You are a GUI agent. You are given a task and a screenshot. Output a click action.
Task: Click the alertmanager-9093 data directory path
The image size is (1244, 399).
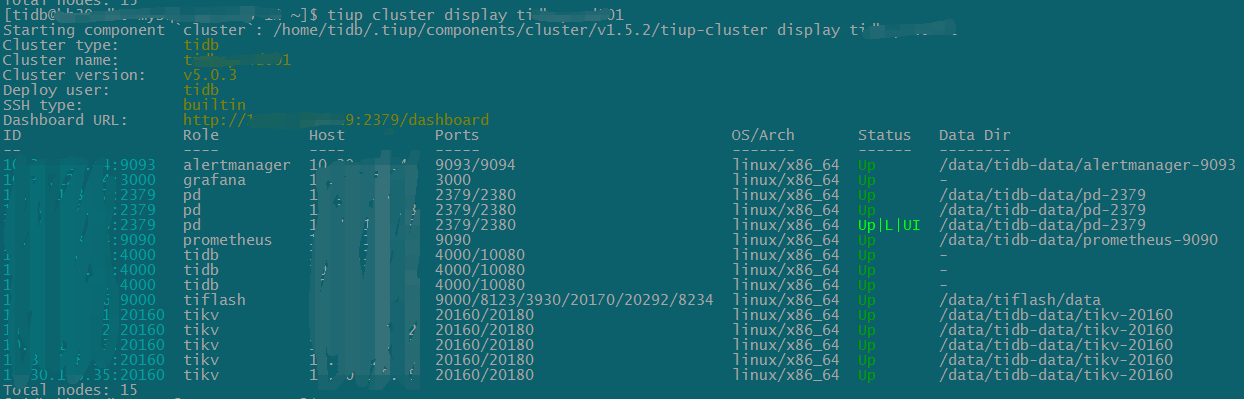point(1087,165)
